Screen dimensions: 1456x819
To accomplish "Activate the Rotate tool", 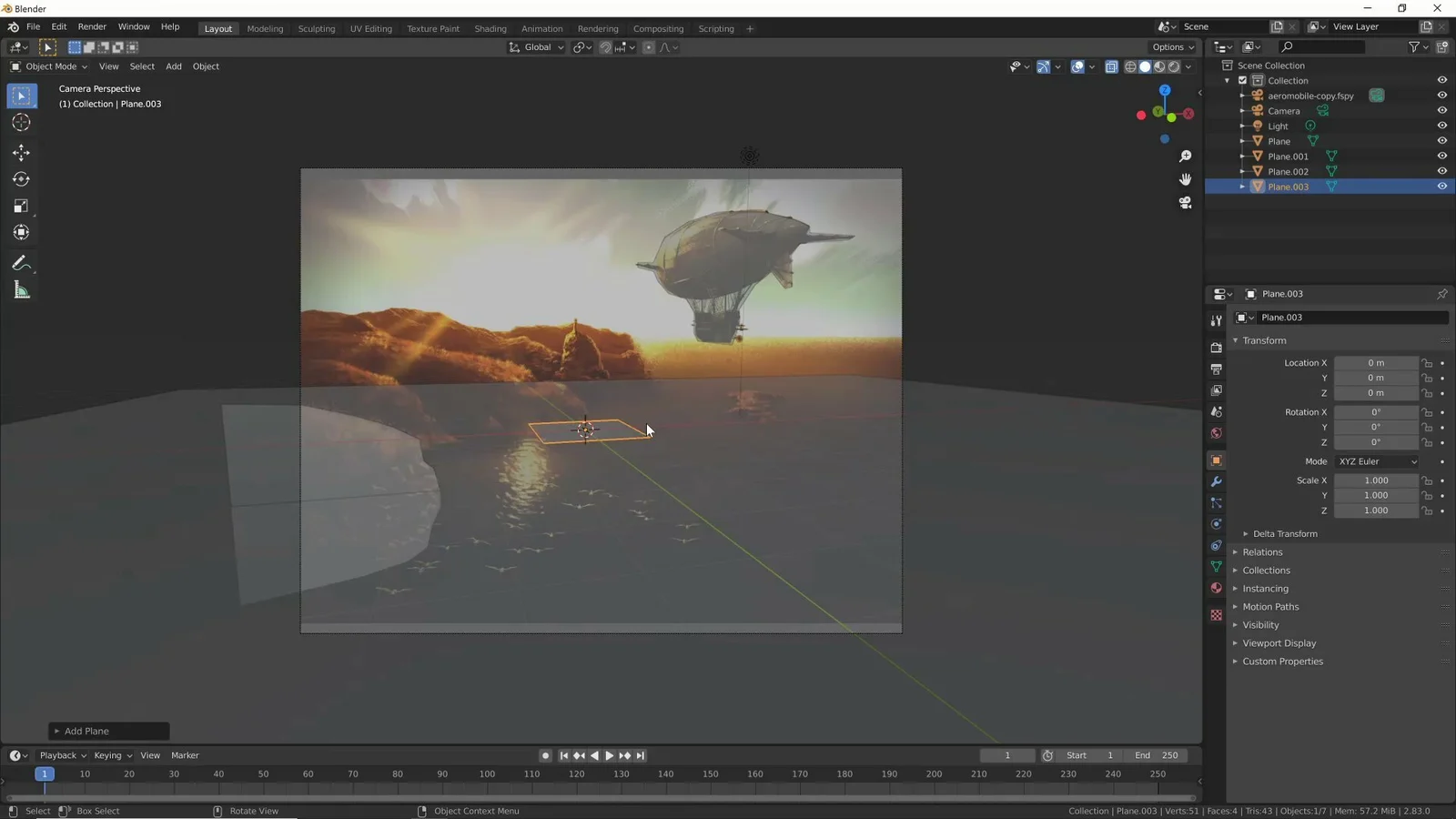I will point(21,179).
